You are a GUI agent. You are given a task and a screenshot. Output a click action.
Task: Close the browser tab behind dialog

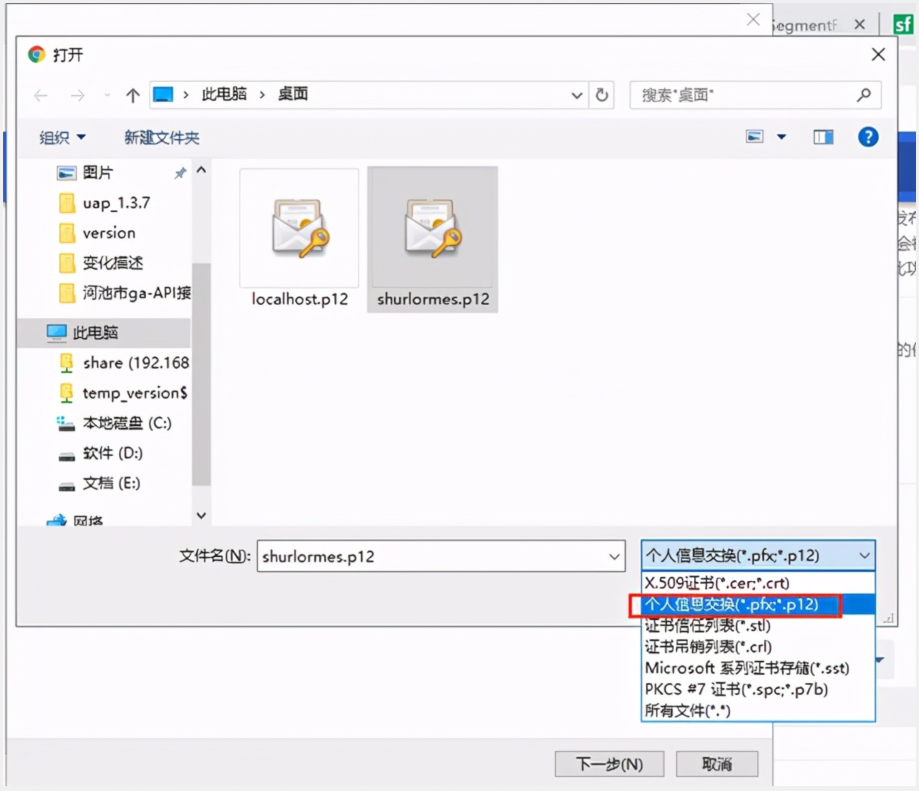859,25
